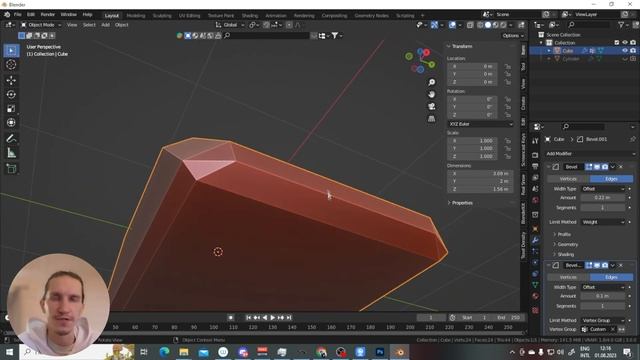Switch to the Modeling workspace tab
640x360 pixels.
tap(136, 16)
